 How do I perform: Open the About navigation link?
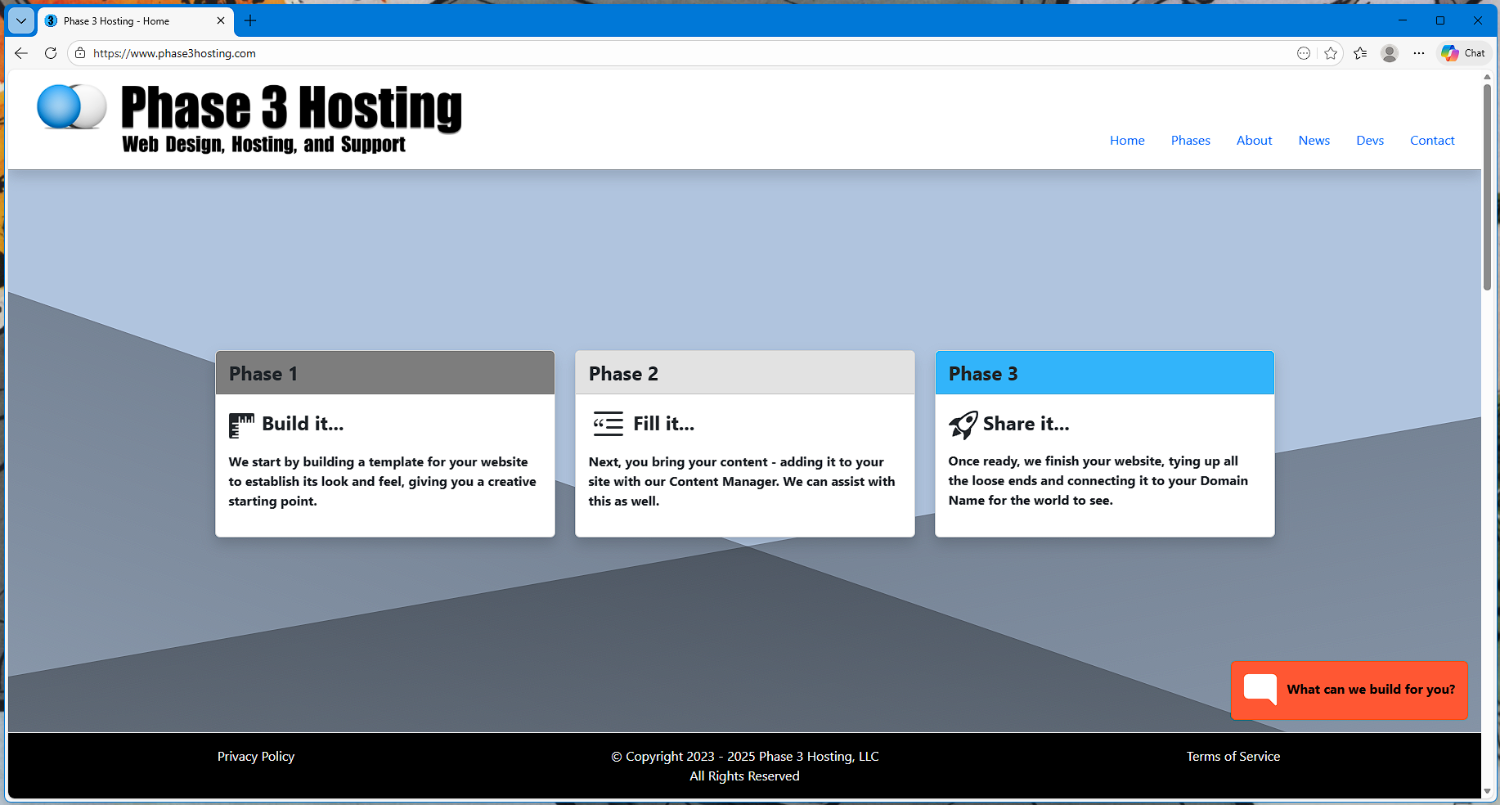(1254, 141)
